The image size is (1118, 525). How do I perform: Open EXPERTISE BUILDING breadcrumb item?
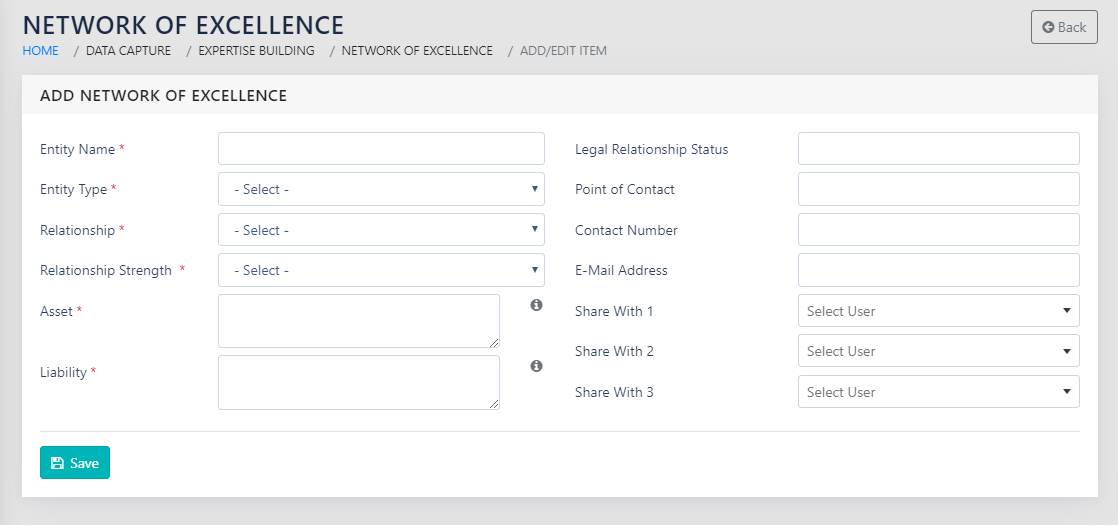[256, 51]
